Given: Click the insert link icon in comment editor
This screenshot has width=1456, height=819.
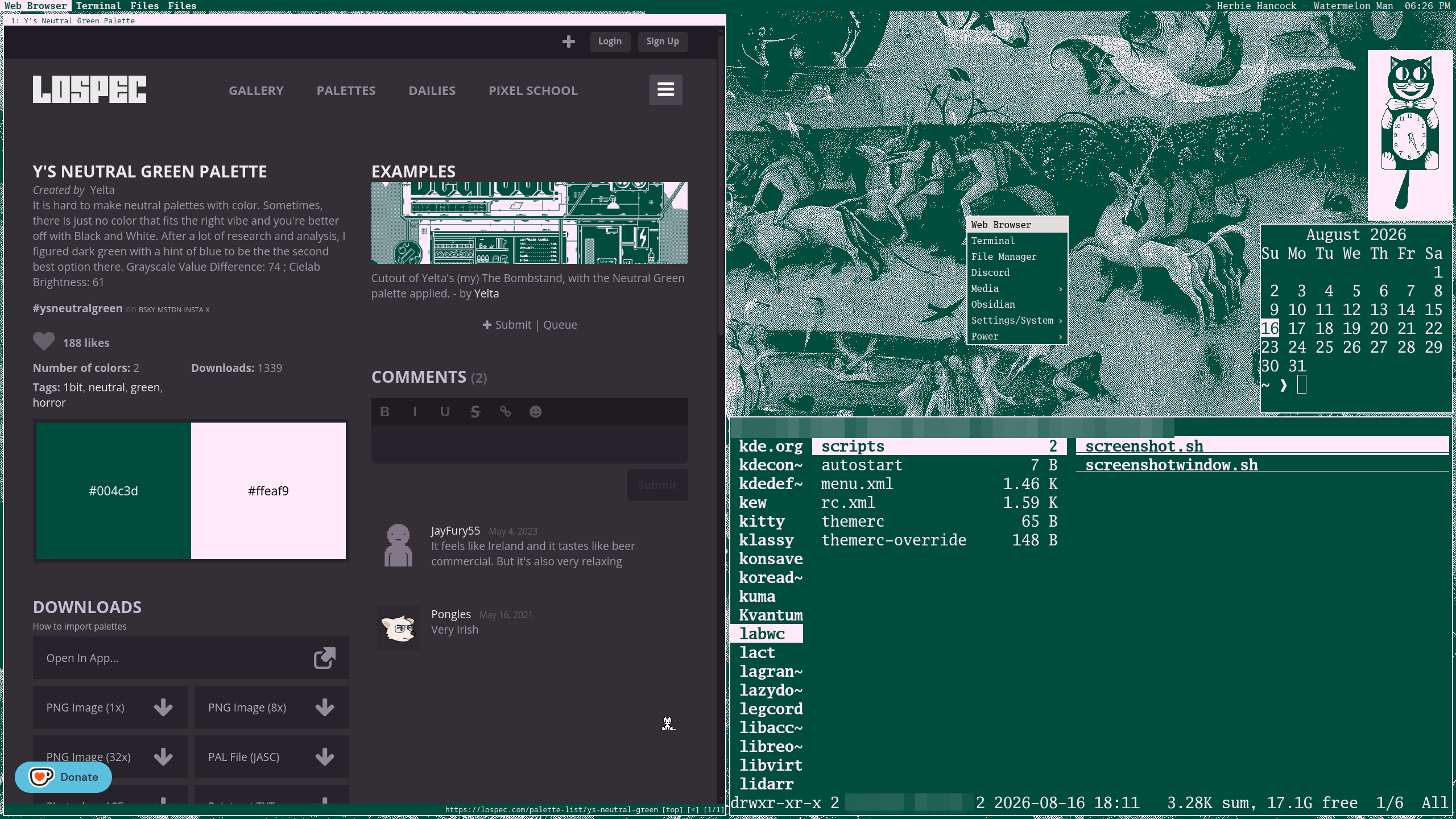Looking at the screenshot, I should point(505,412).
